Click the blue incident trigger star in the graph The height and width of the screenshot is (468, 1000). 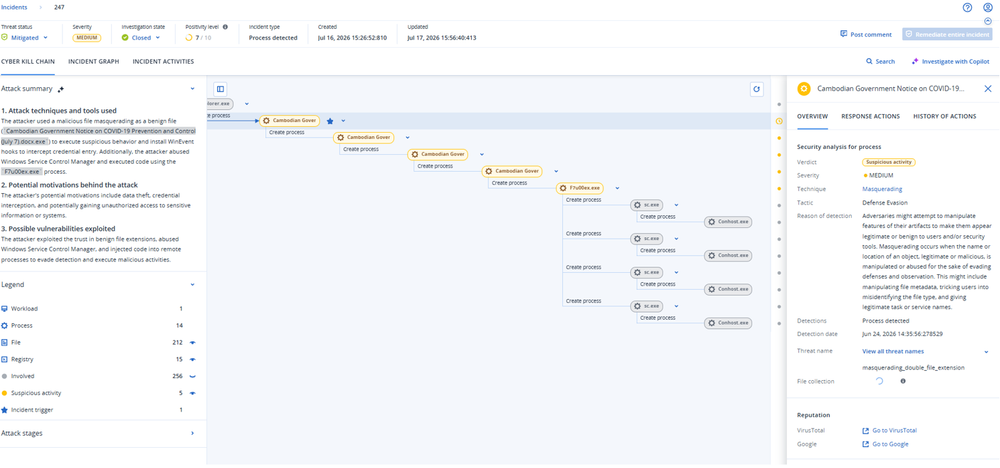330,121
